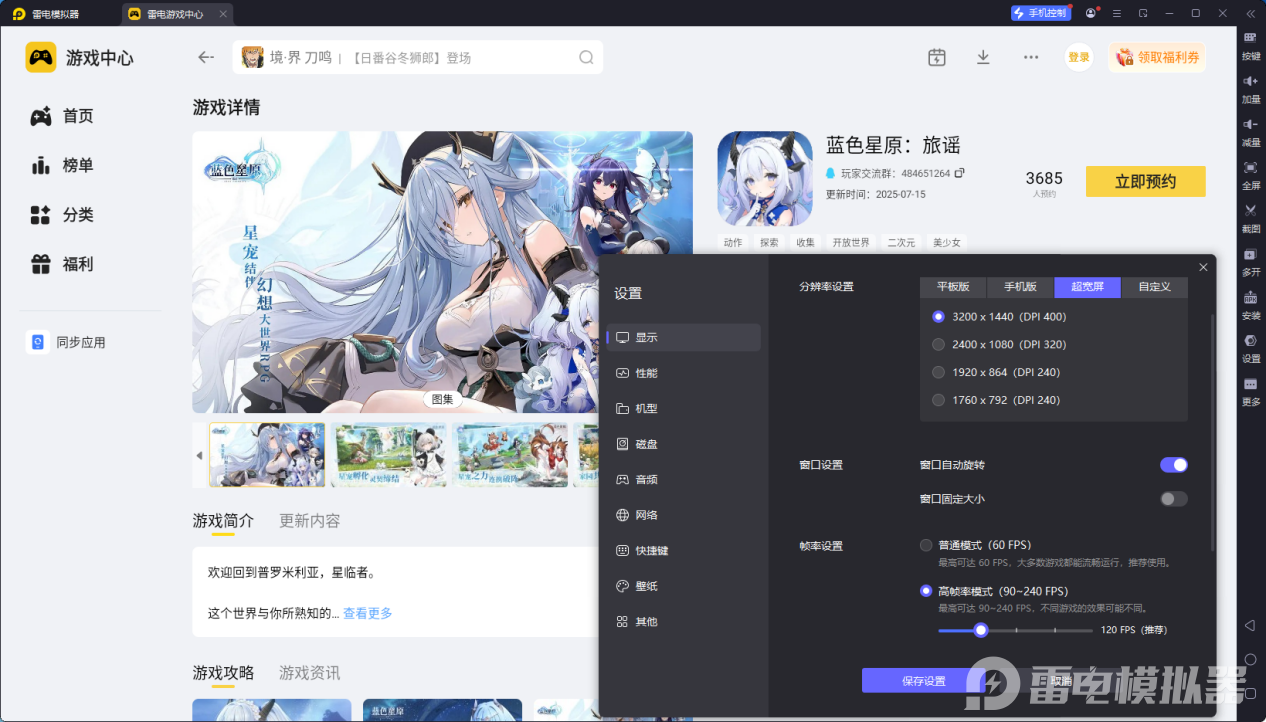Click the 加量 volume up icon
This screenshot has width=1266, height=722.
click(x=1250, y=80)
